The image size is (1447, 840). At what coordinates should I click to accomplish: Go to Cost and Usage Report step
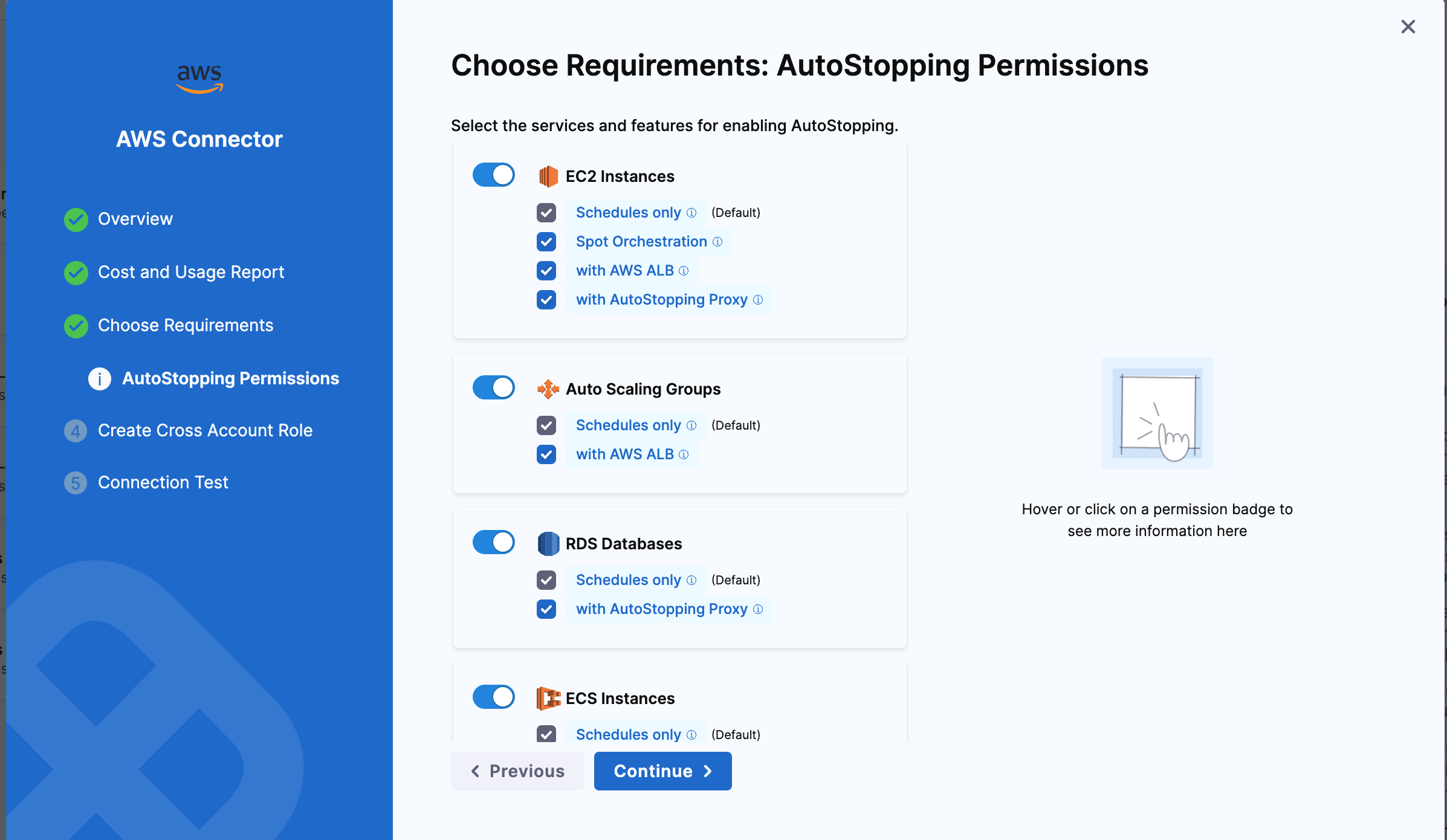190,273
